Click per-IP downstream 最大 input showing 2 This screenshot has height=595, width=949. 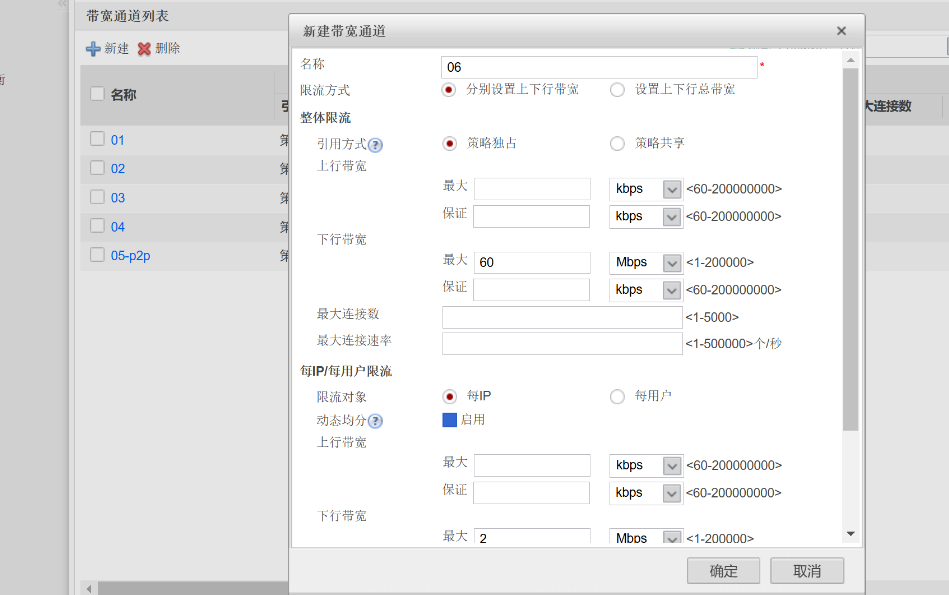532,537
